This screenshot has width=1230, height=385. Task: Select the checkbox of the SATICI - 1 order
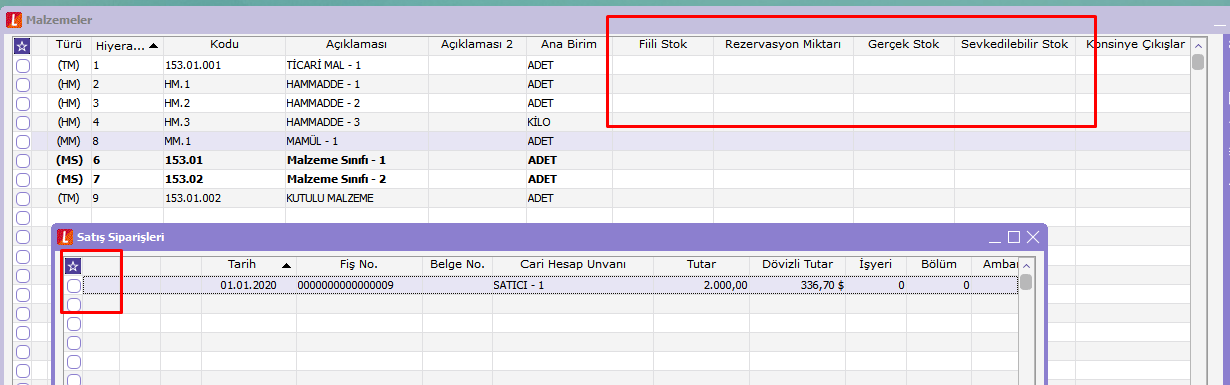pyautogui.click(x=73, y=286)
